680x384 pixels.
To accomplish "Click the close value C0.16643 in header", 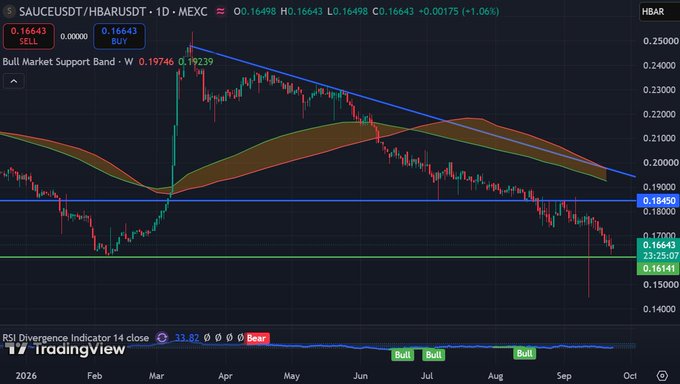I will coord(393,11).
